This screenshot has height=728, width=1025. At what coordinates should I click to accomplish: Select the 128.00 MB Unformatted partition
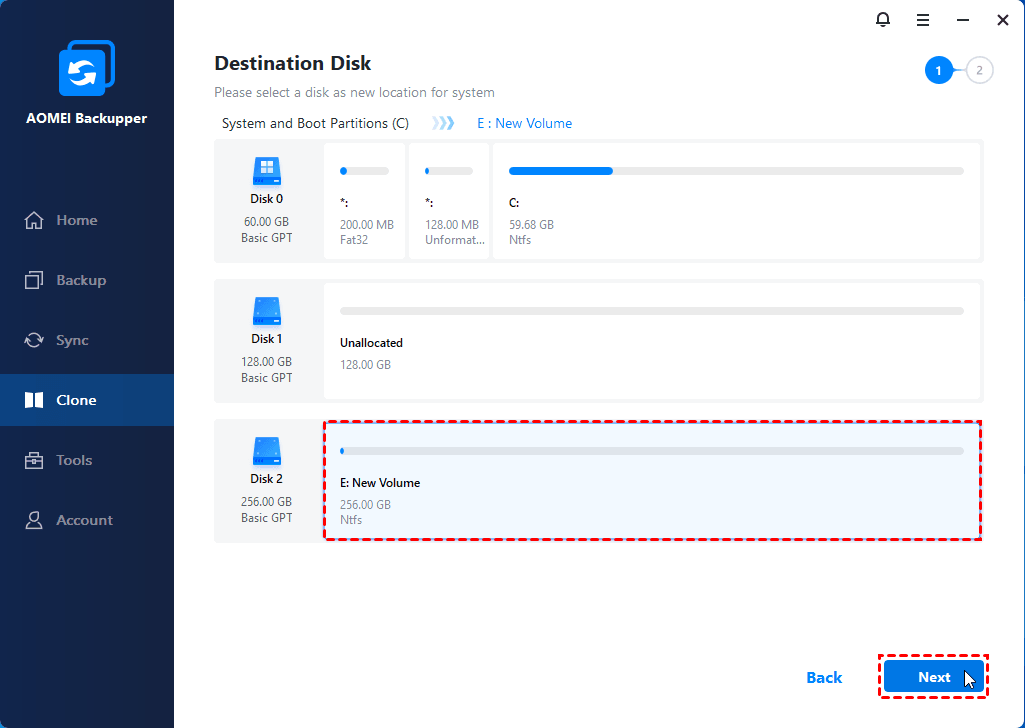click(449, 201)
